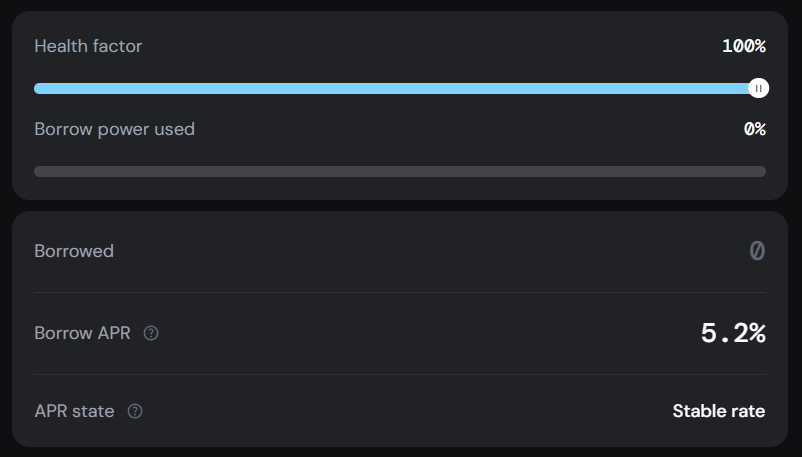Viewport: 802px width, 457px height.
Task: Click the APR state label
Action: tap(74, 411)
